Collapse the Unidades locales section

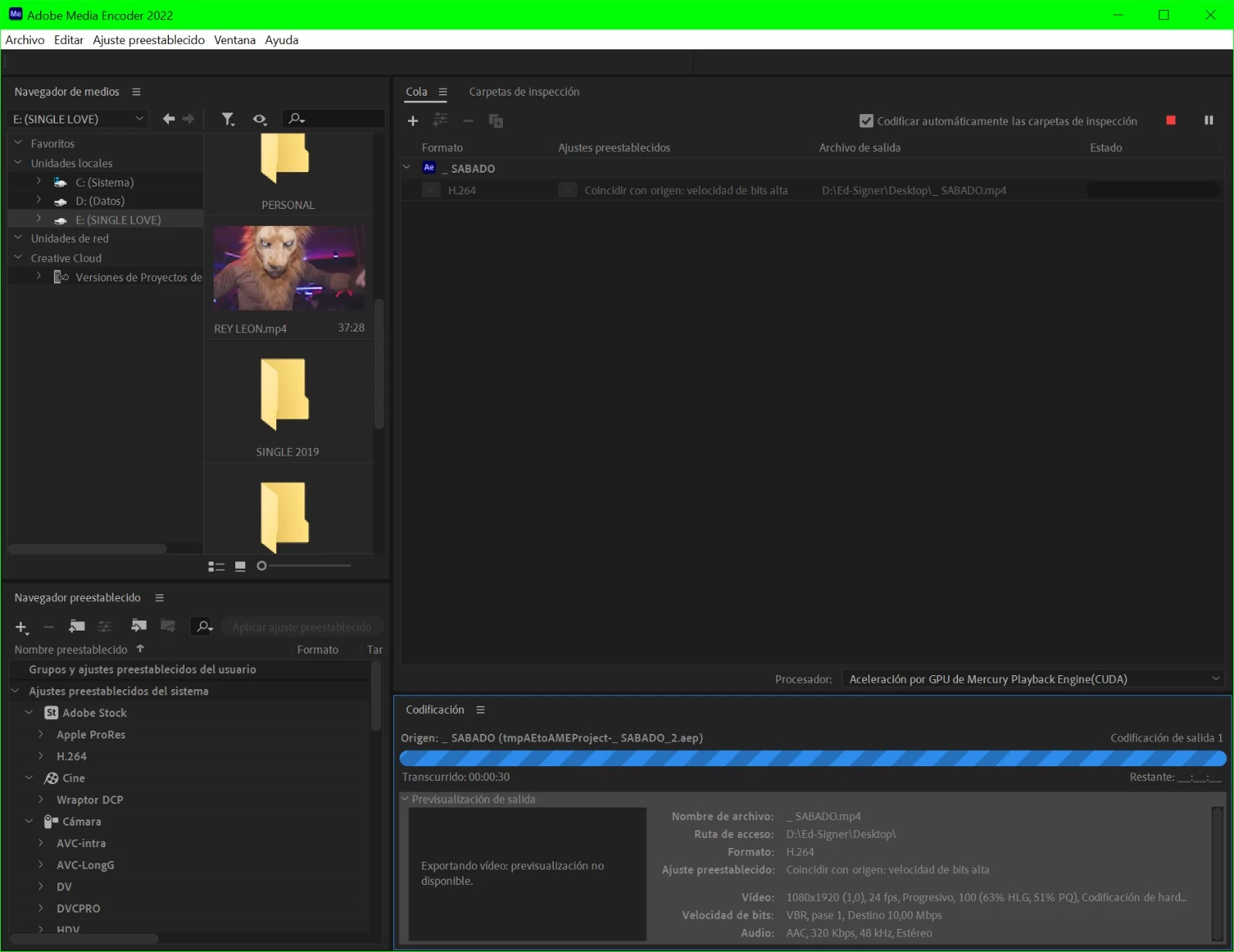tap(19, 163)
